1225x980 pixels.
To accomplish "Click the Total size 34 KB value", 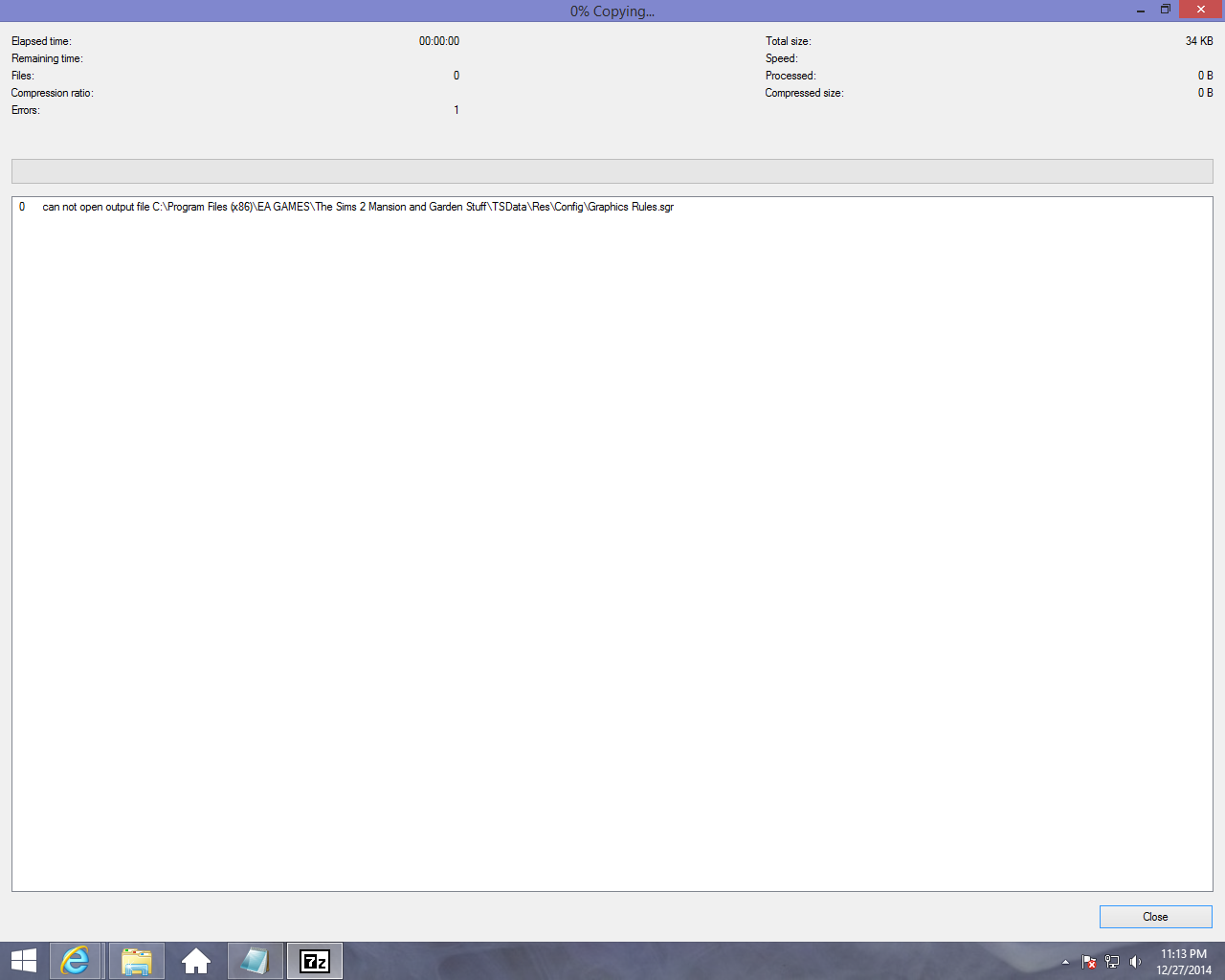I will point(1198,41).
